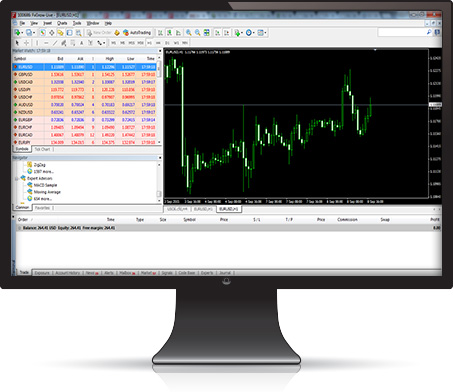Select the D1 timeframe button
453x392 pixels.
pos(167,43)
